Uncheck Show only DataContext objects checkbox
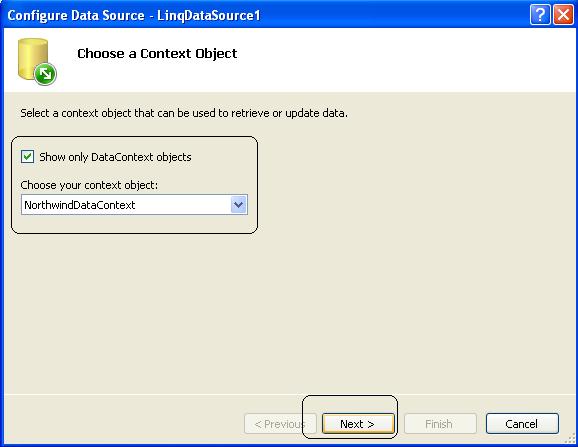The image size is (578, 447). click(27, 157)
